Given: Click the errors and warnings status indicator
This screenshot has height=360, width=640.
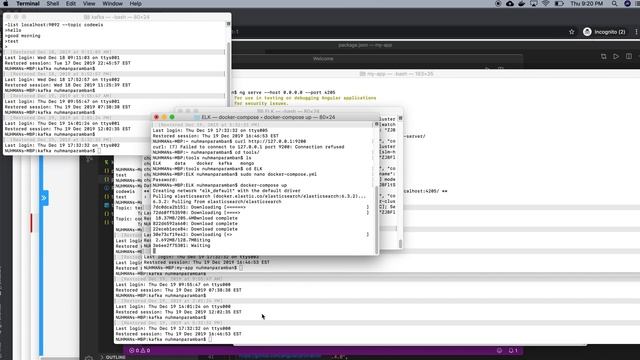Looking at the screenshot, I should [x=140, y=350].
